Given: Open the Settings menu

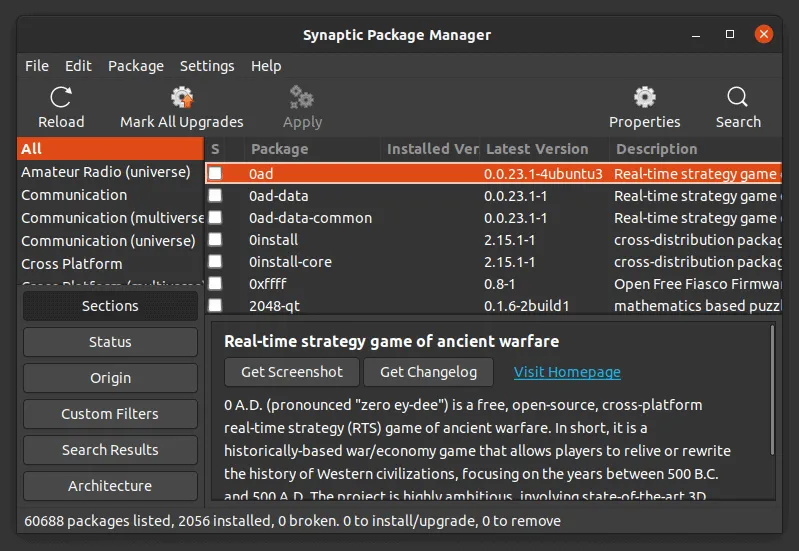Looking at the screenshot, I should tap(207, 66).
